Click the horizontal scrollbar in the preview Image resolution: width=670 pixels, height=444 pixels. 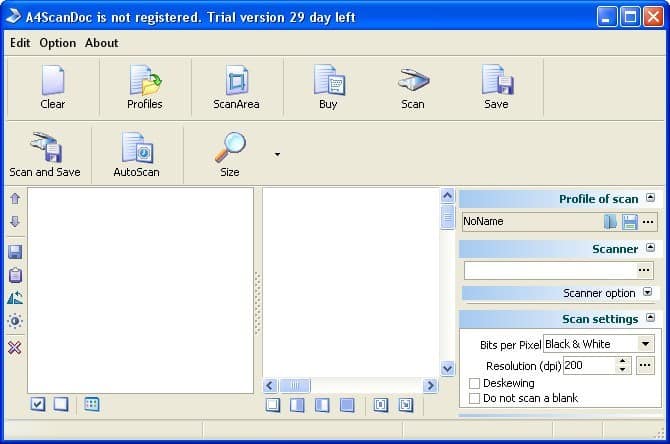coord(350,386)
